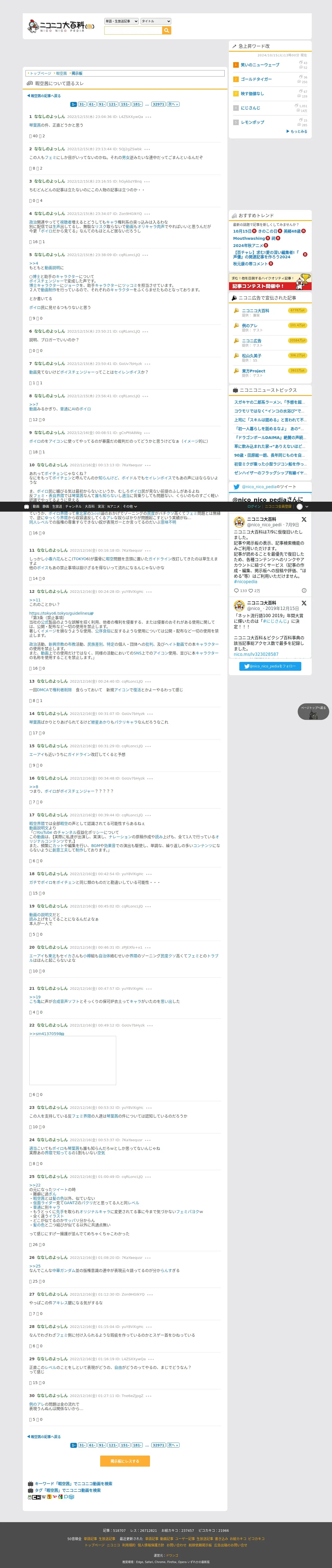Screen dimensions: 332x1568
Task: Open 生放送 in the black nav bar
Action: [x=57, y=506]
